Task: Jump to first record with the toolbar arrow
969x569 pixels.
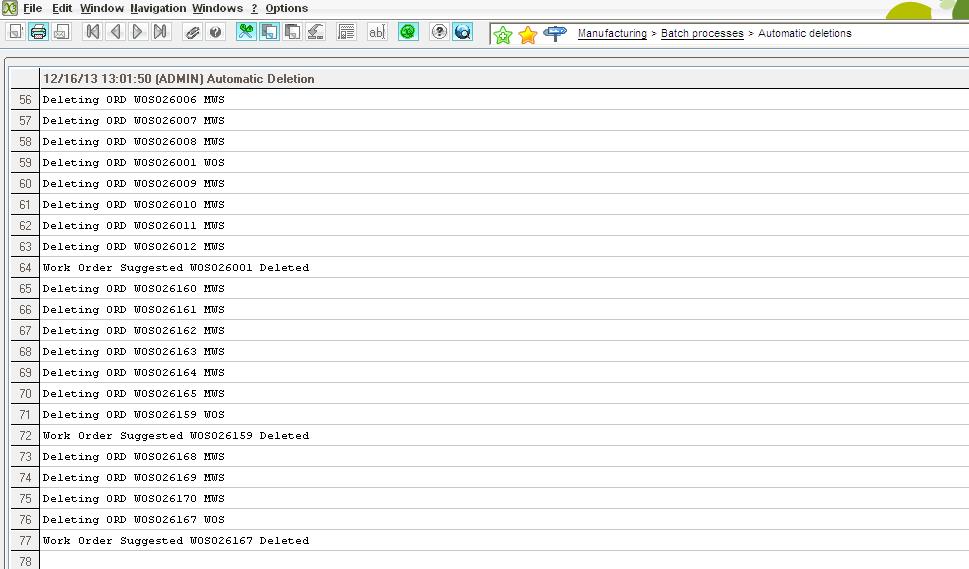Action: 93,32
